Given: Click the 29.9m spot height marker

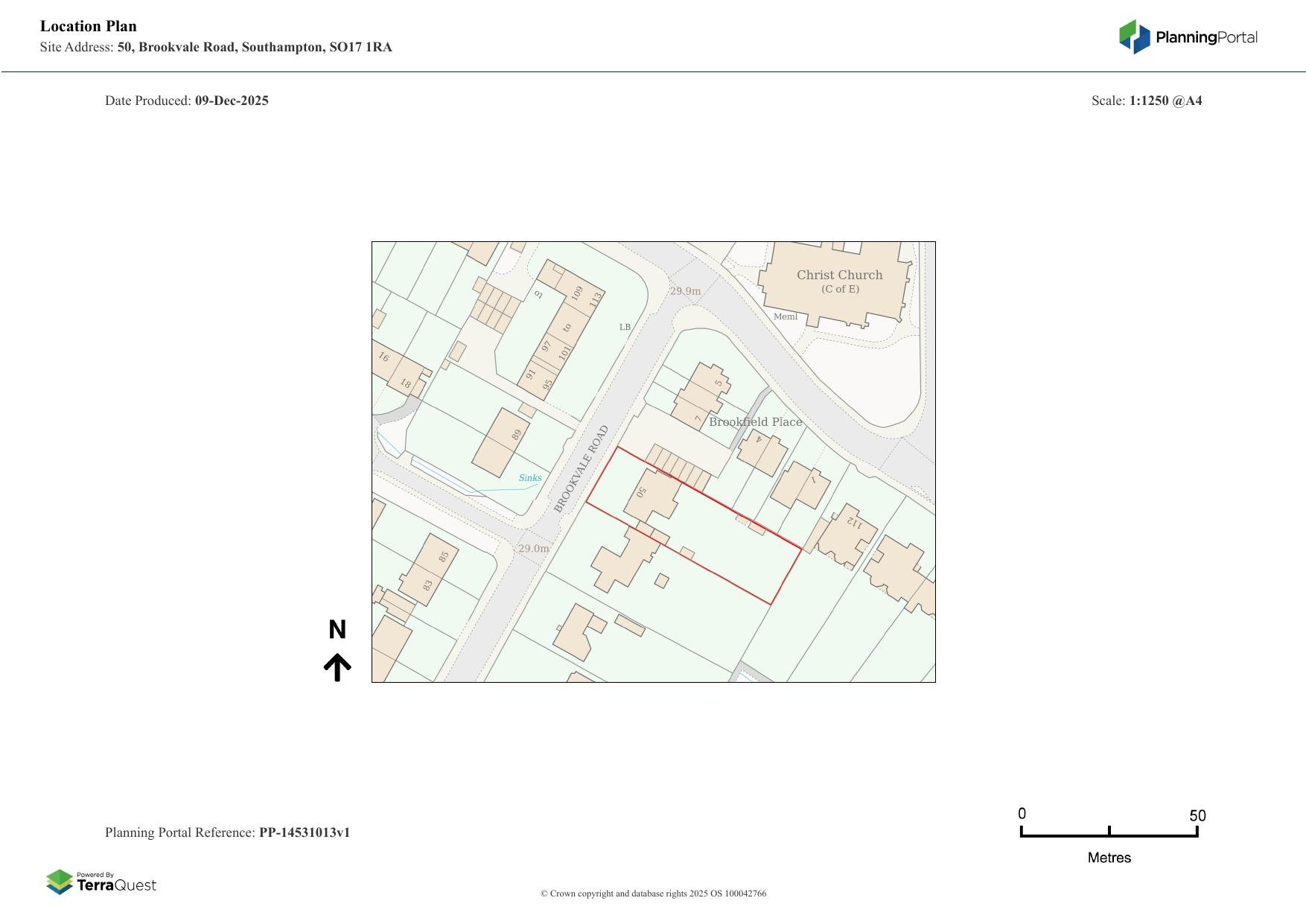Looking at the screenshot, I should point(685,291).
